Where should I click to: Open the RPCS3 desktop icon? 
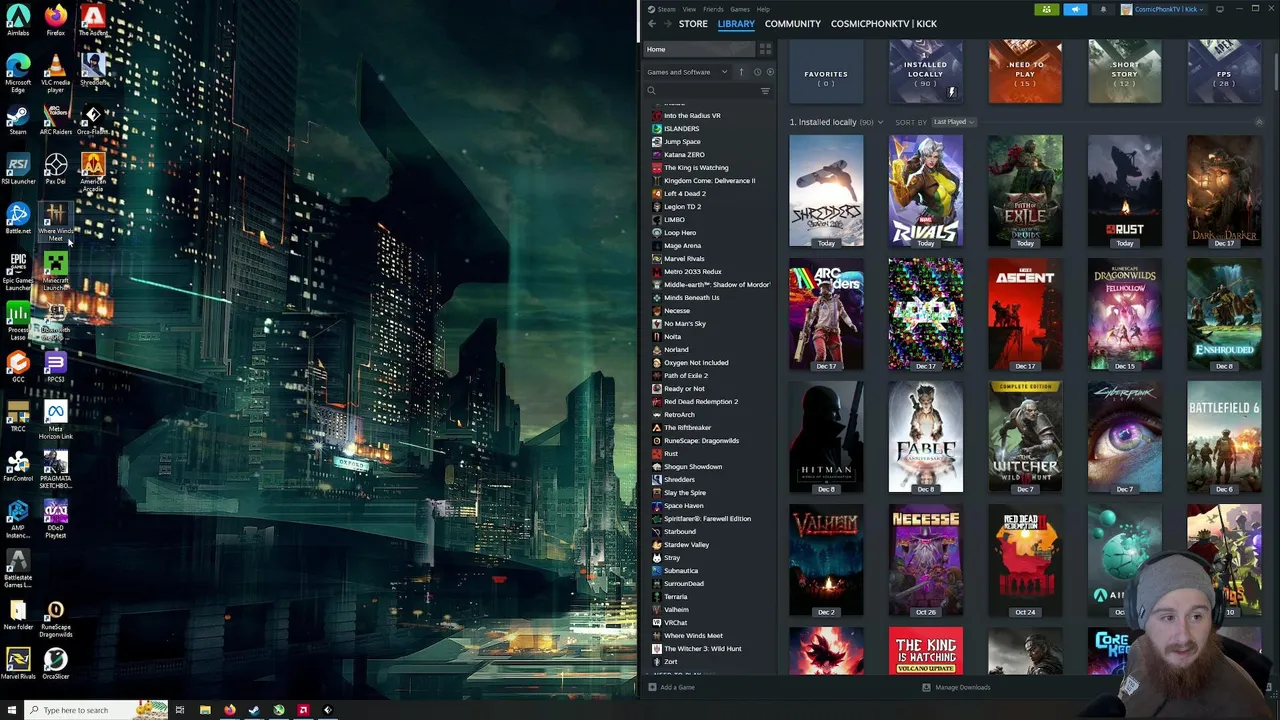click(x=56, y=365)
